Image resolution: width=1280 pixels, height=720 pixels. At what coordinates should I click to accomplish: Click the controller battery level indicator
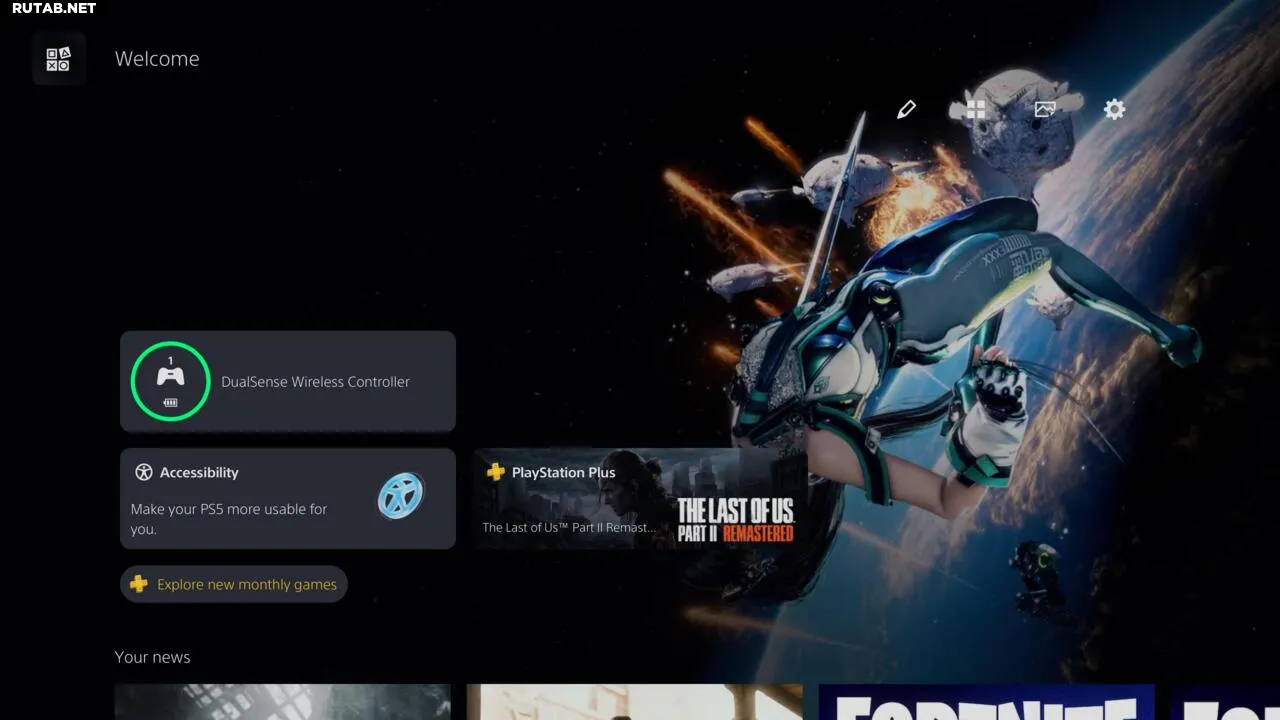click(x=170, y=403)
